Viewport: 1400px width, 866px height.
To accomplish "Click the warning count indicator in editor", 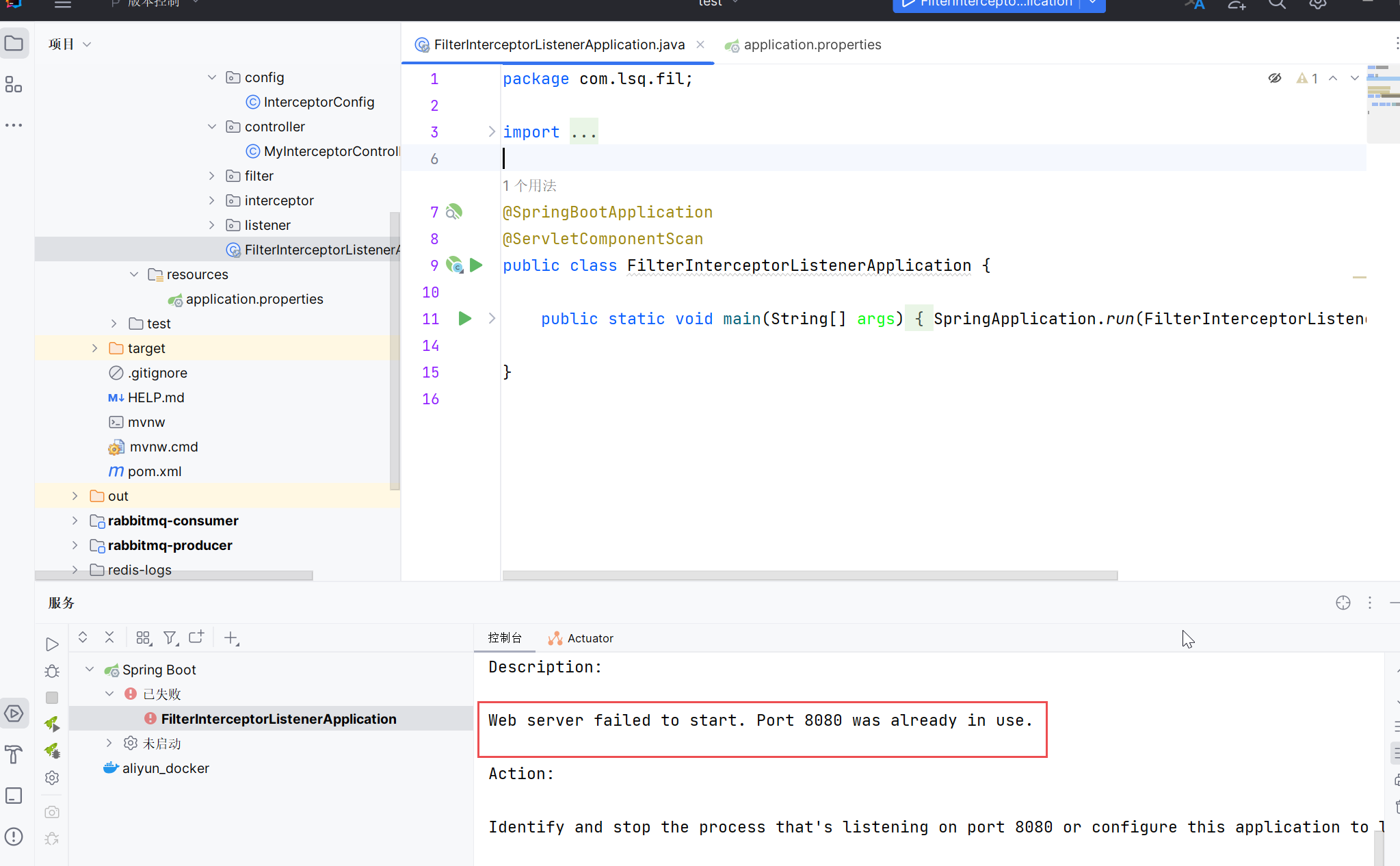I will (1307, 79).
